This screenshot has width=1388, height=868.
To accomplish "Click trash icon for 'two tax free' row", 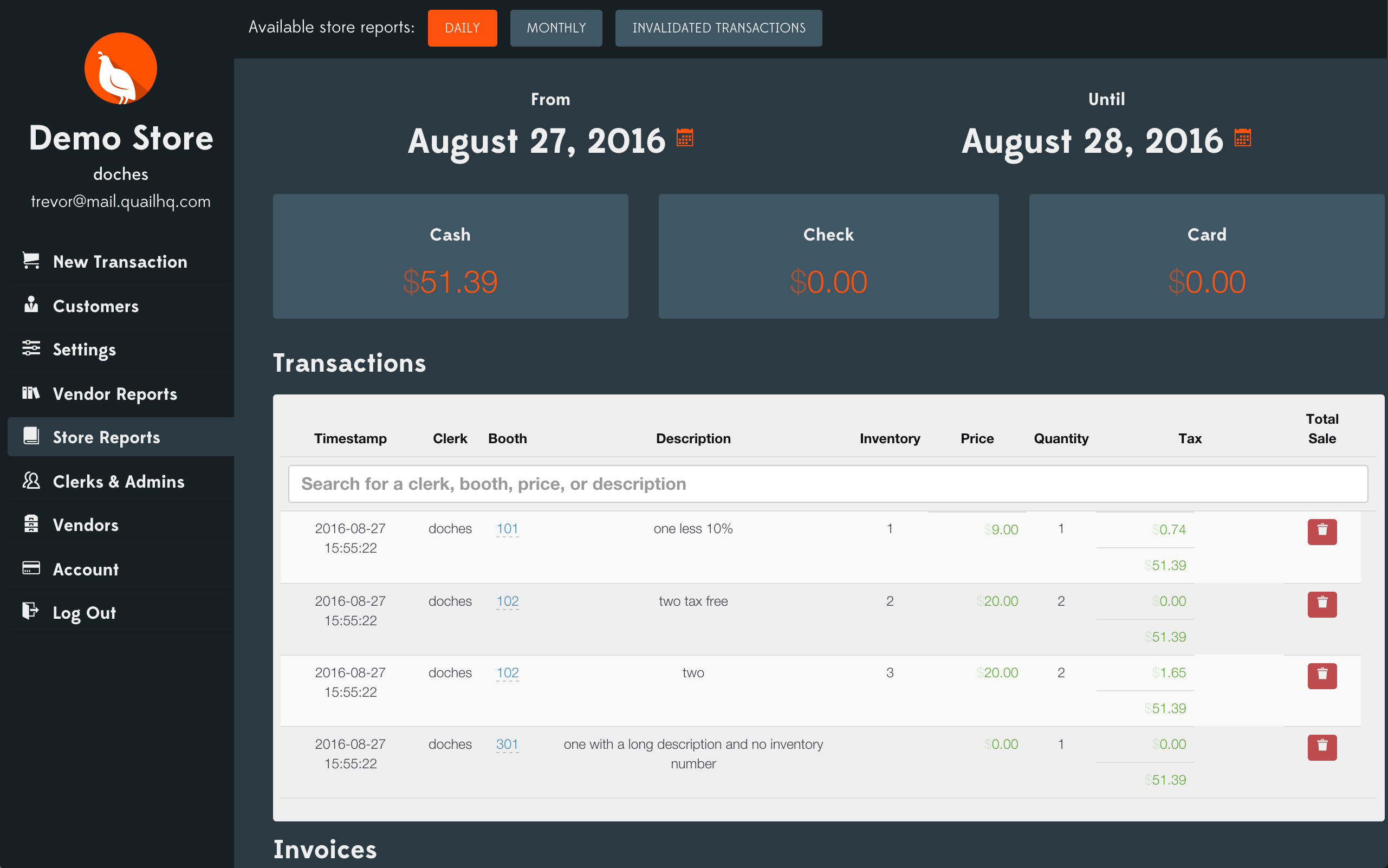I will coord(1321,604).
